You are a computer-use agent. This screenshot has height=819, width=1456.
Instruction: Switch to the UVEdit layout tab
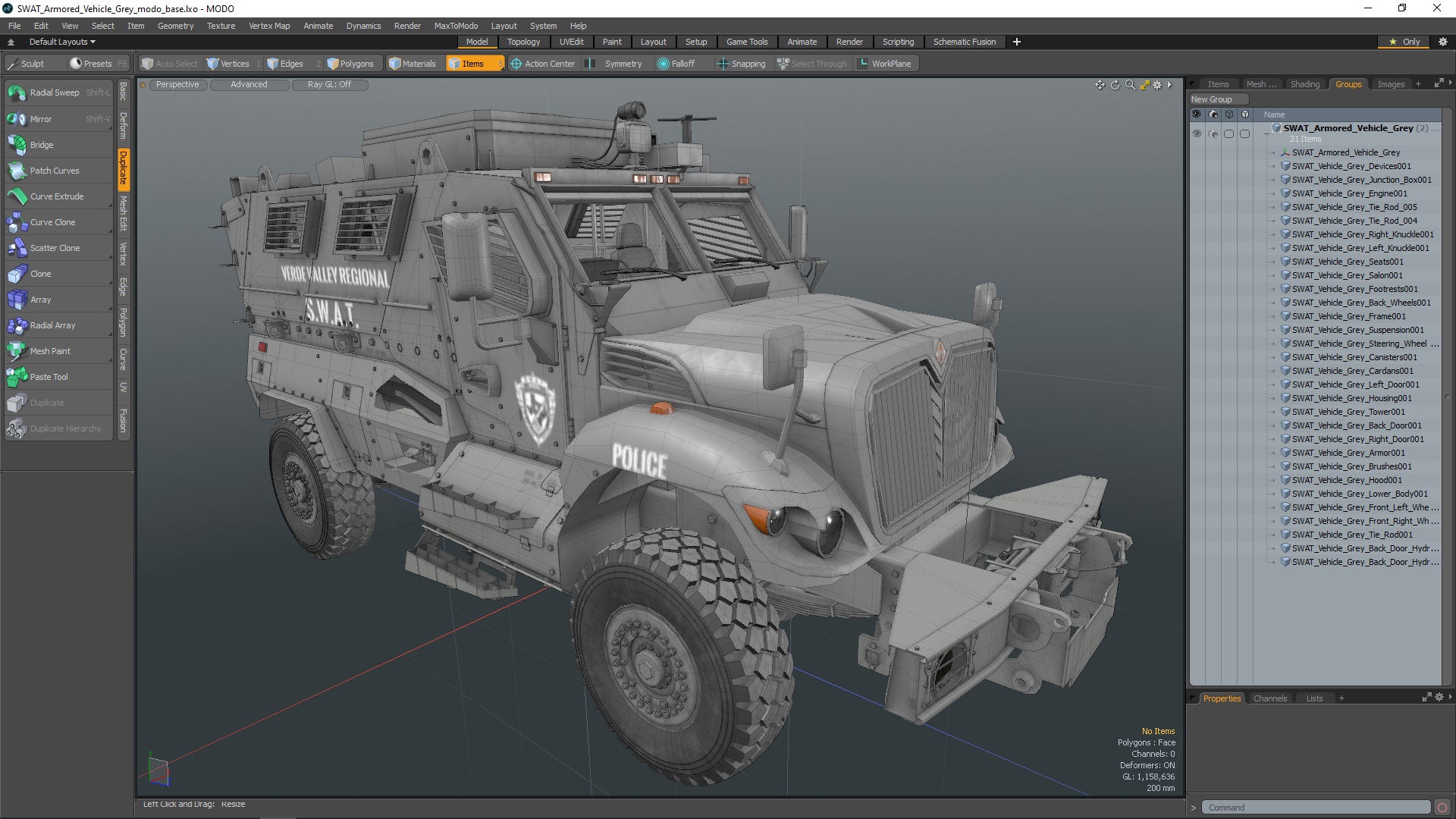(571, 42)
